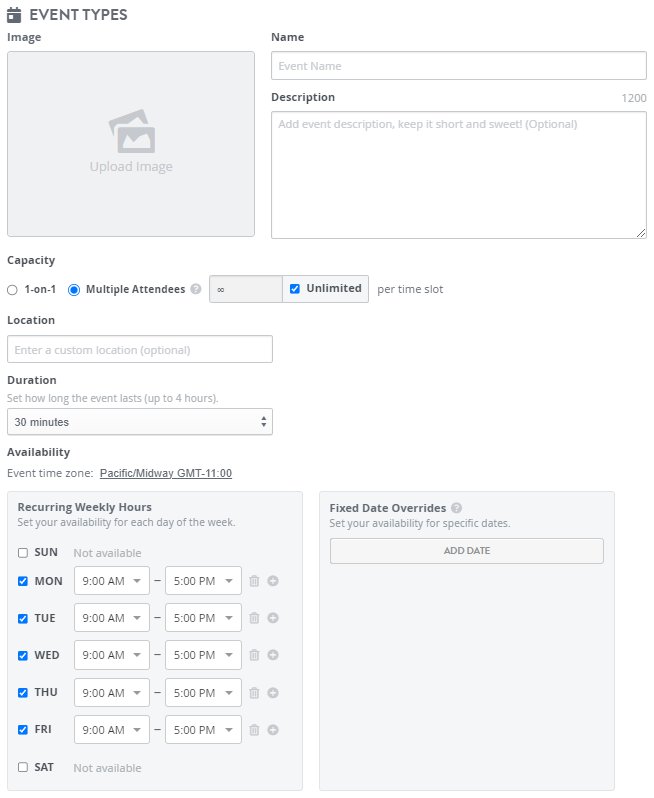Open Tuesday end time dropdown
Screen dimensions: 654x798
pyautogui.click(x=203, y=618)
